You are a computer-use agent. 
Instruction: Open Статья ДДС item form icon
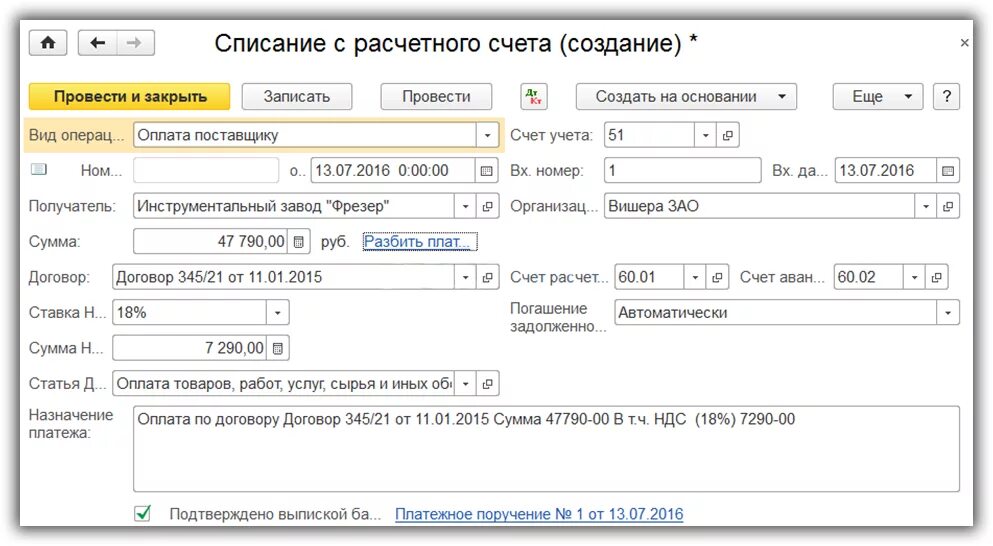tap(487, 384)
